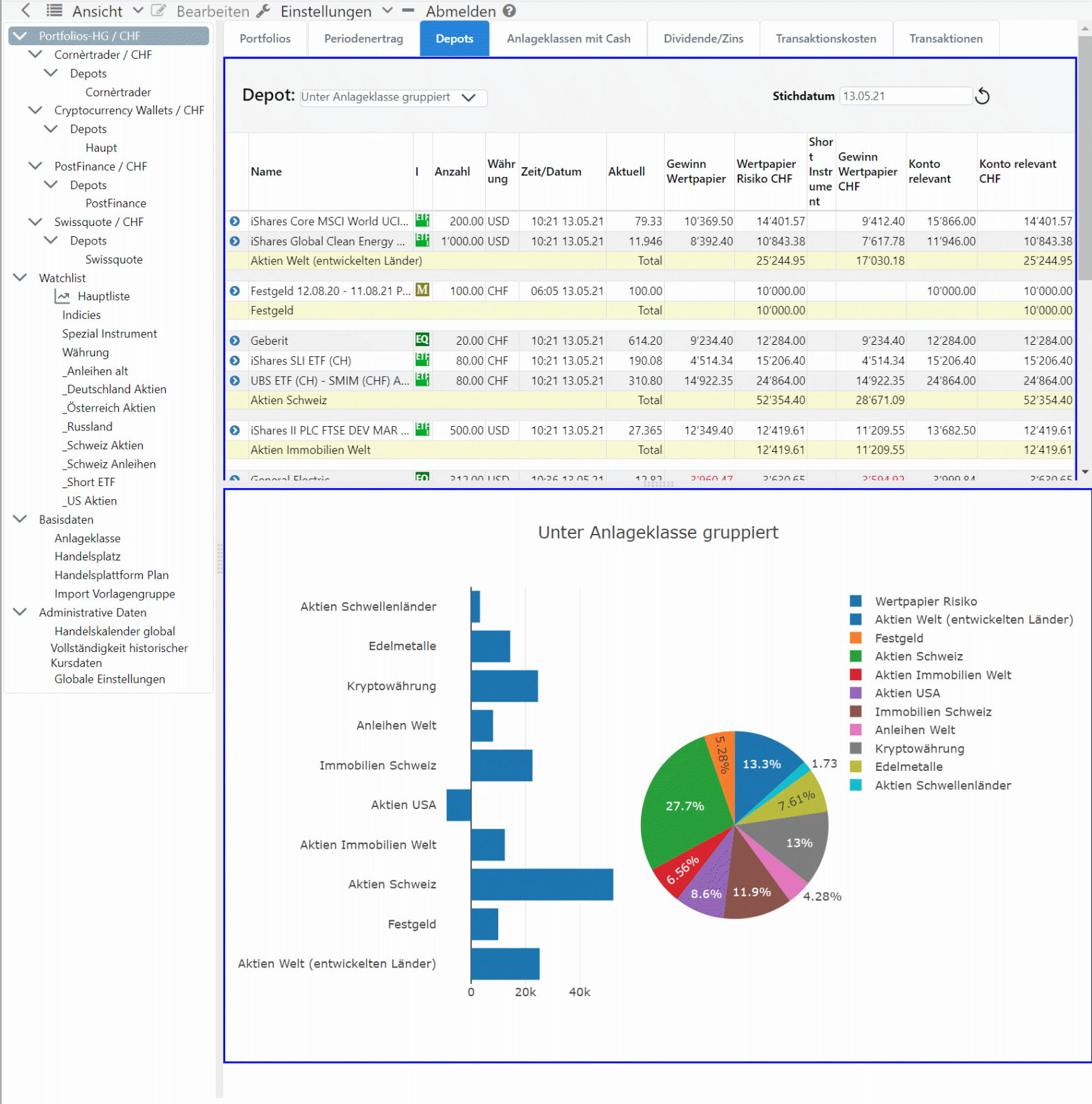Screen dimensions: 1092x1104
Task: Click ETF icon of iShares SLI ETF
Action: point(422,360)
